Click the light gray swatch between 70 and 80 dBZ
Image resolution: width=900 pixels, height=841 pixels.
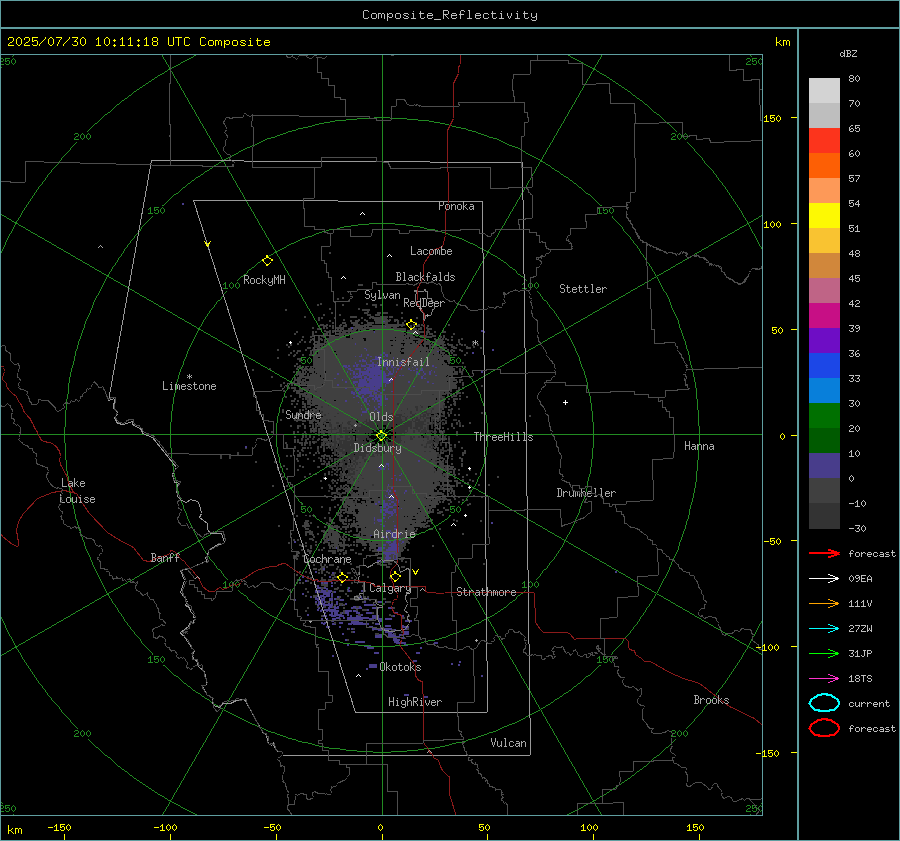tap(824, 91)
